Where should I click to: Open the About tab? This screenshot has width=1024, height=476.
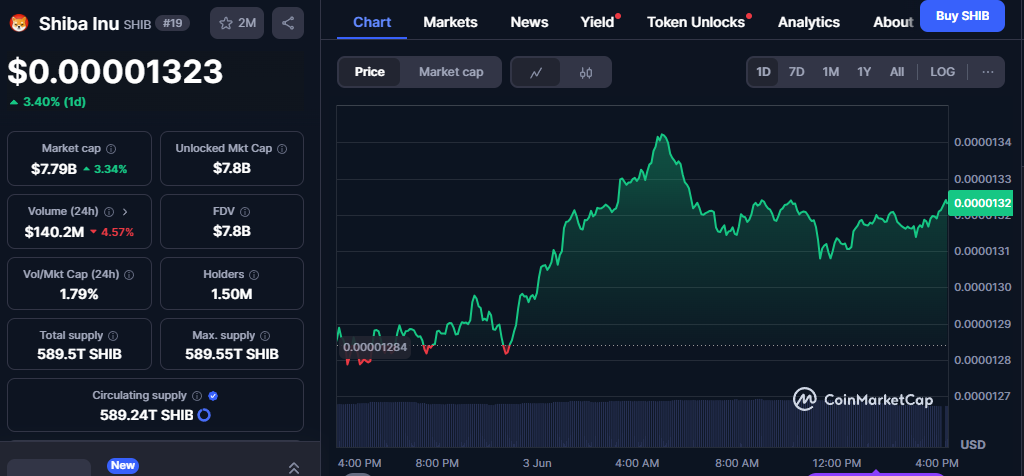pos(893,22)
